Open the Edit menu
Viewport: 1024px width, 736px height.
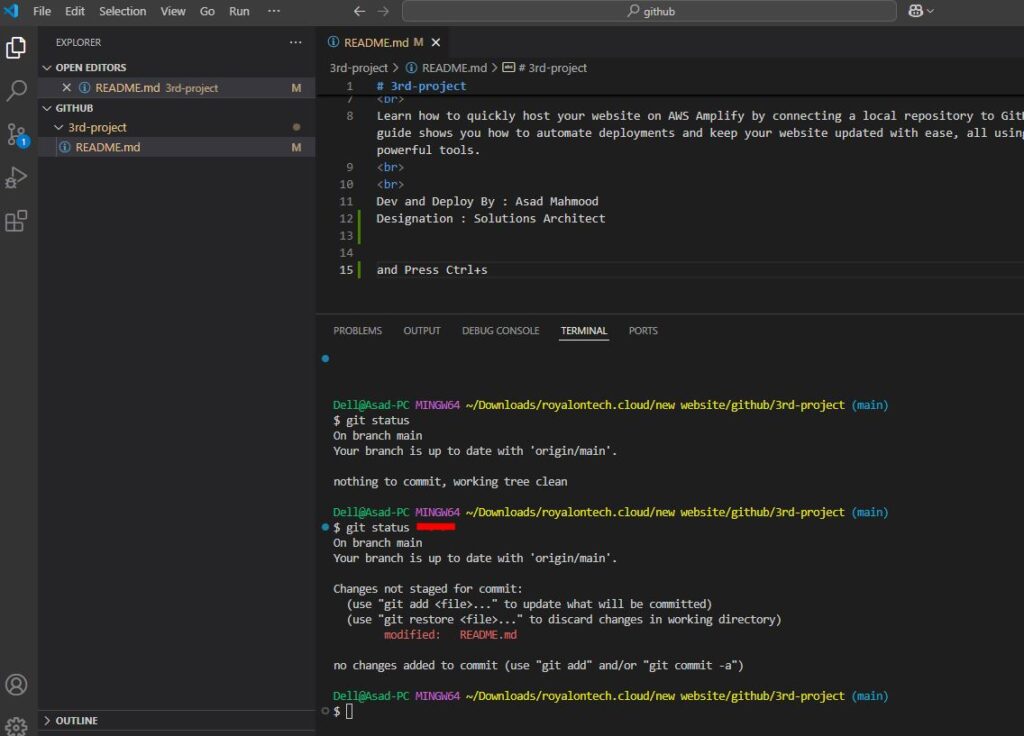74,11
